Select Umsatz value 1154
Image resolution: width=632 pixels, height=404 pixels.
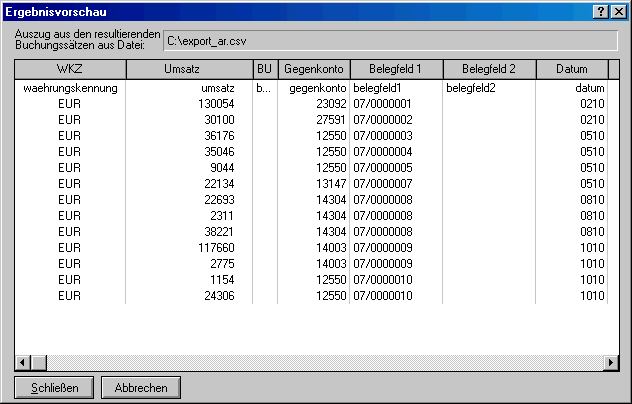point(222,280)
